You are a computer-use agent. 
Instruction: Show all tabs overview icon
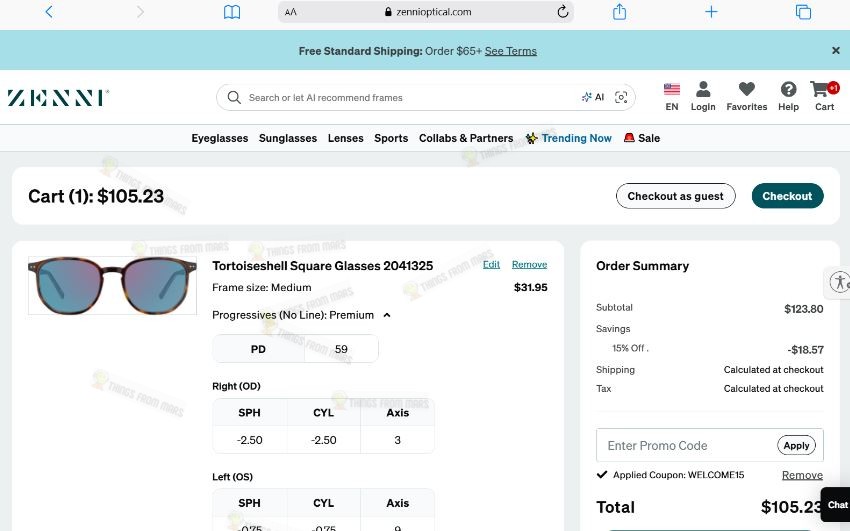(x=803, y=12)
